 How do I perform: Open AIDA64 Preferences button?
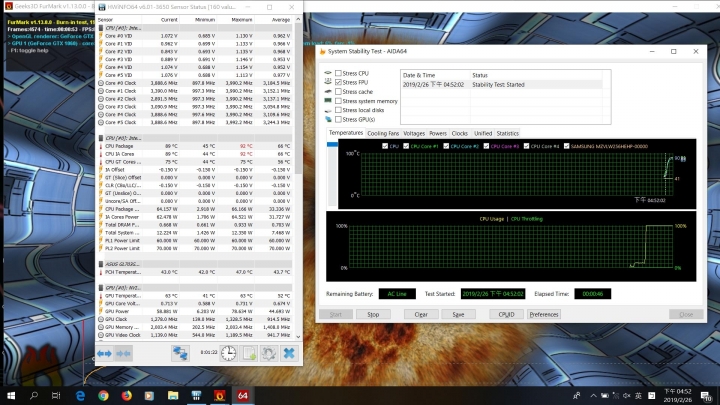pos(544,314)
